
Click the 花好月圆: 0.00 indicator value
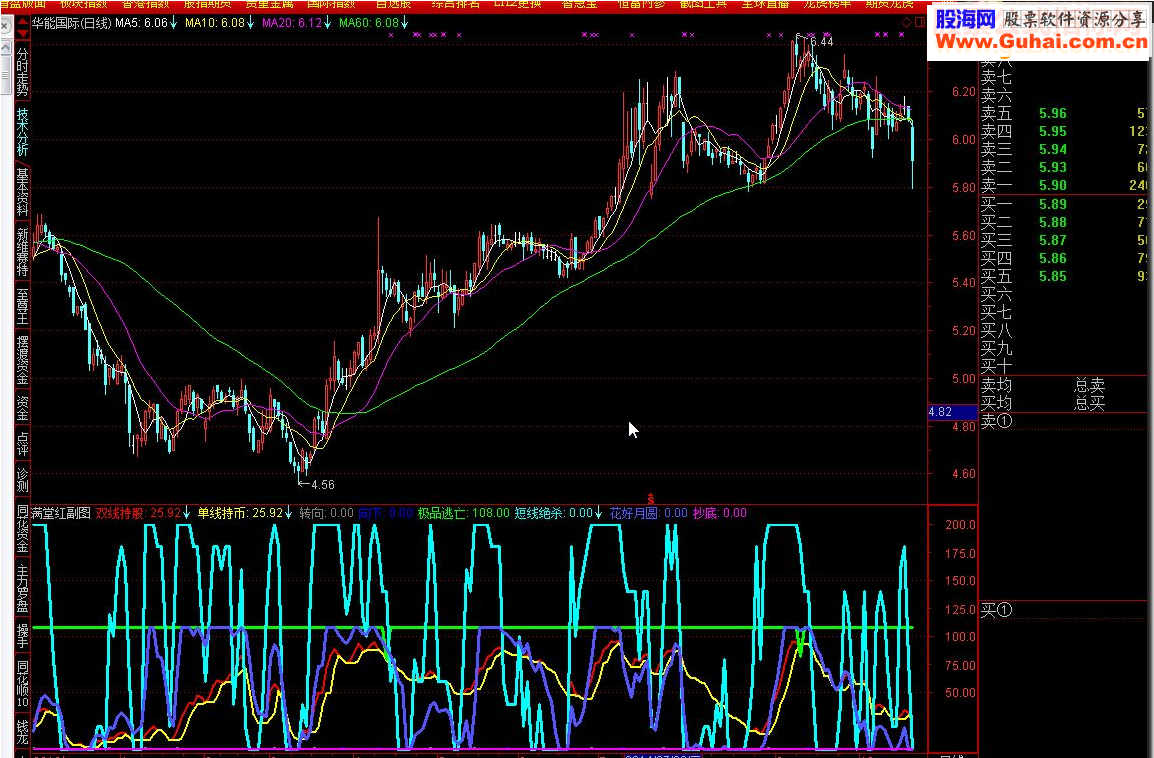coord(648,513)
